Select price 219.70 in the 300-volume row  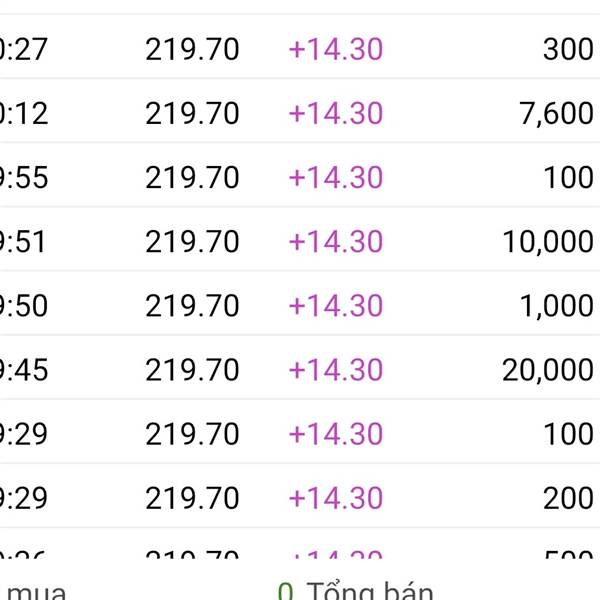(192, 49)
